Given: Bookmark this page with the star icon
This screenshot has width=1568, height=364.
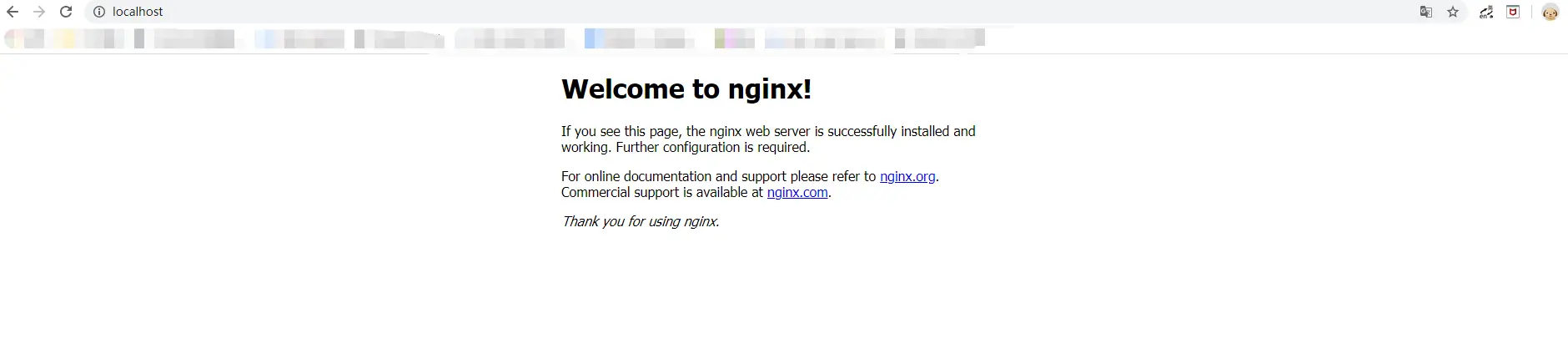Looking at the screenshot, I should click(1453, 12).
